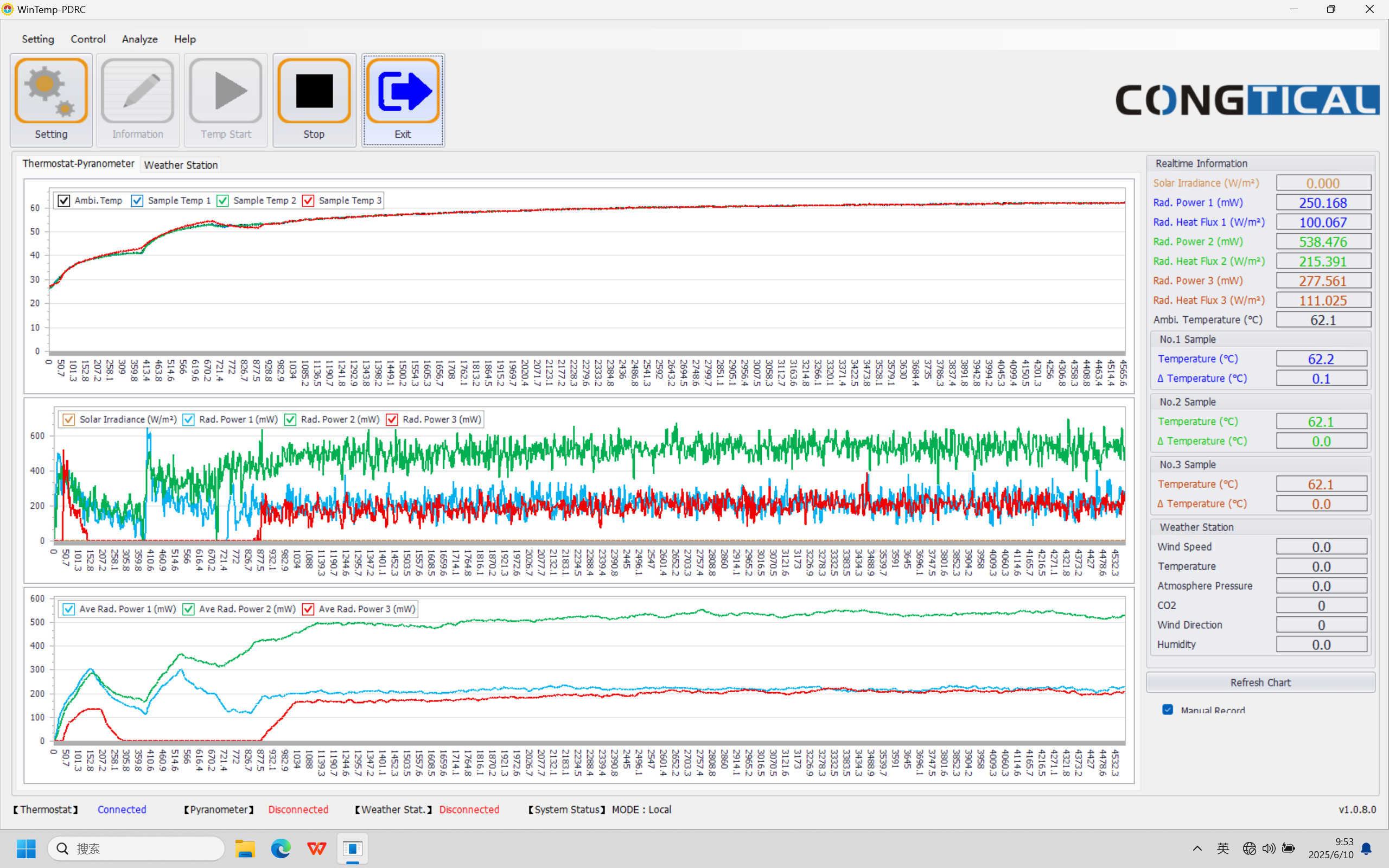Image resolution: width=1389 pixels, height=868 pixels.
Task: Open the taskbar clock and date
Action: tap(1330, 848)
